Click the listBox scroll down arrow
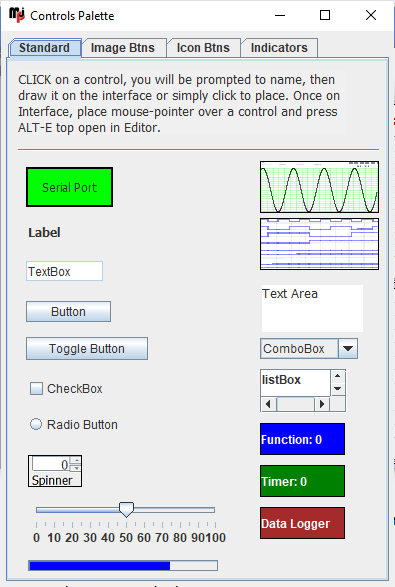The width and height of the screenshot is (395, 587). pyautogui.click(x=337, y=389)
